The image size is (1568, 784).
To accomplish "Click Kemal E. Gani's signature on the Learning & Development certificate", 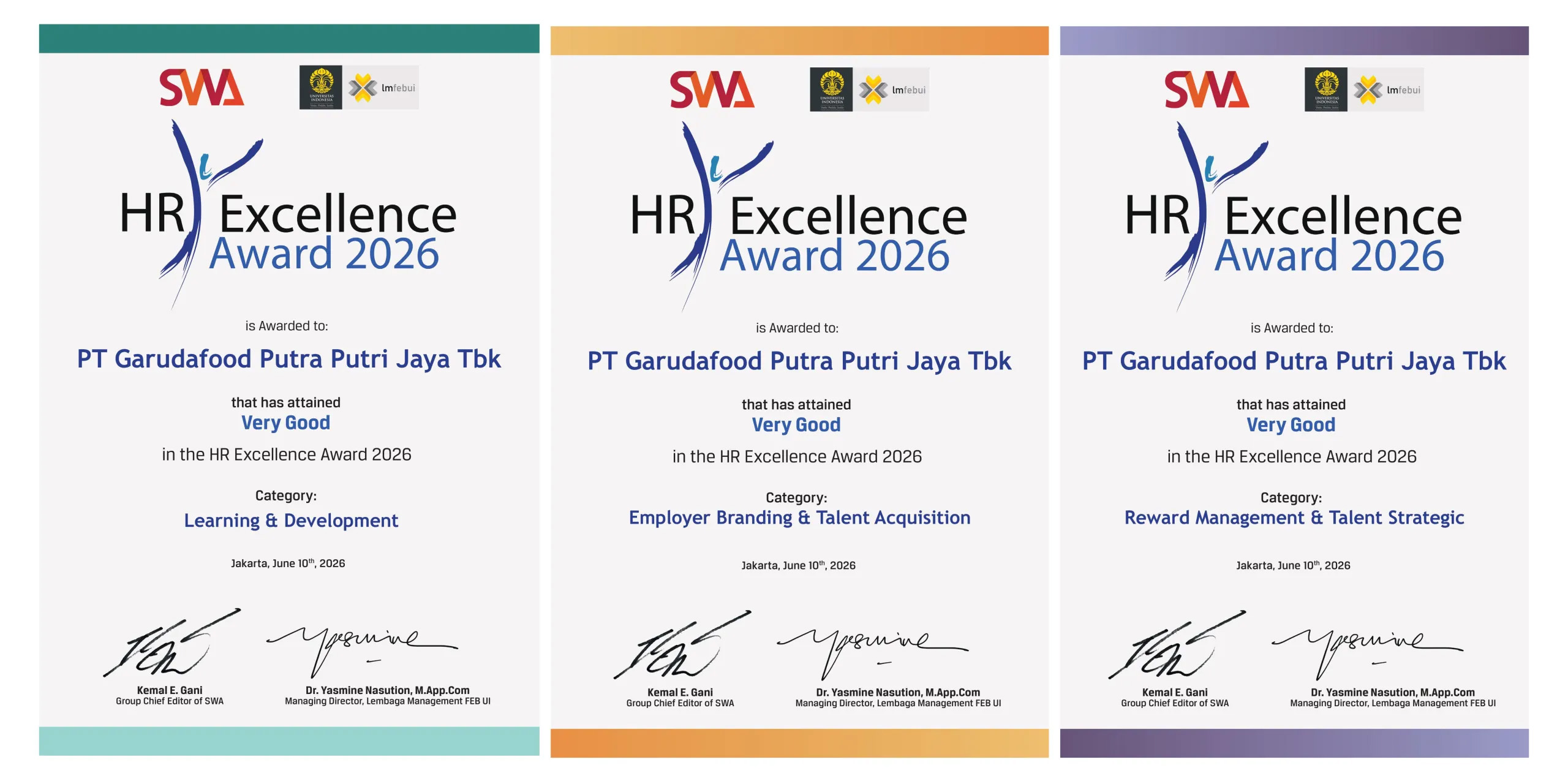I will coord(172,643).
